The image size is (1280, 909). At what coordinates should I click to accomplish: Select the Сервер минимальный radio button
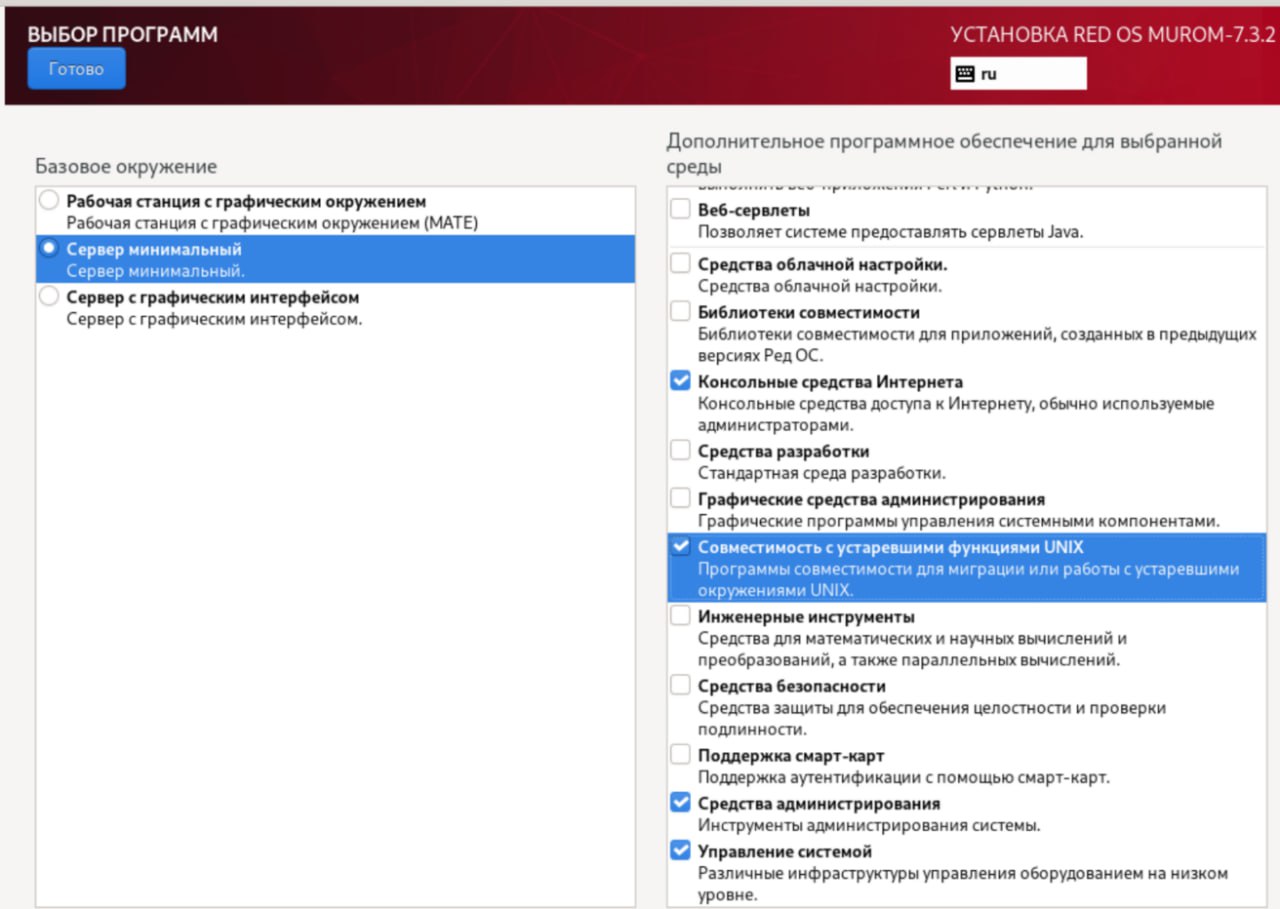point(48,249)
